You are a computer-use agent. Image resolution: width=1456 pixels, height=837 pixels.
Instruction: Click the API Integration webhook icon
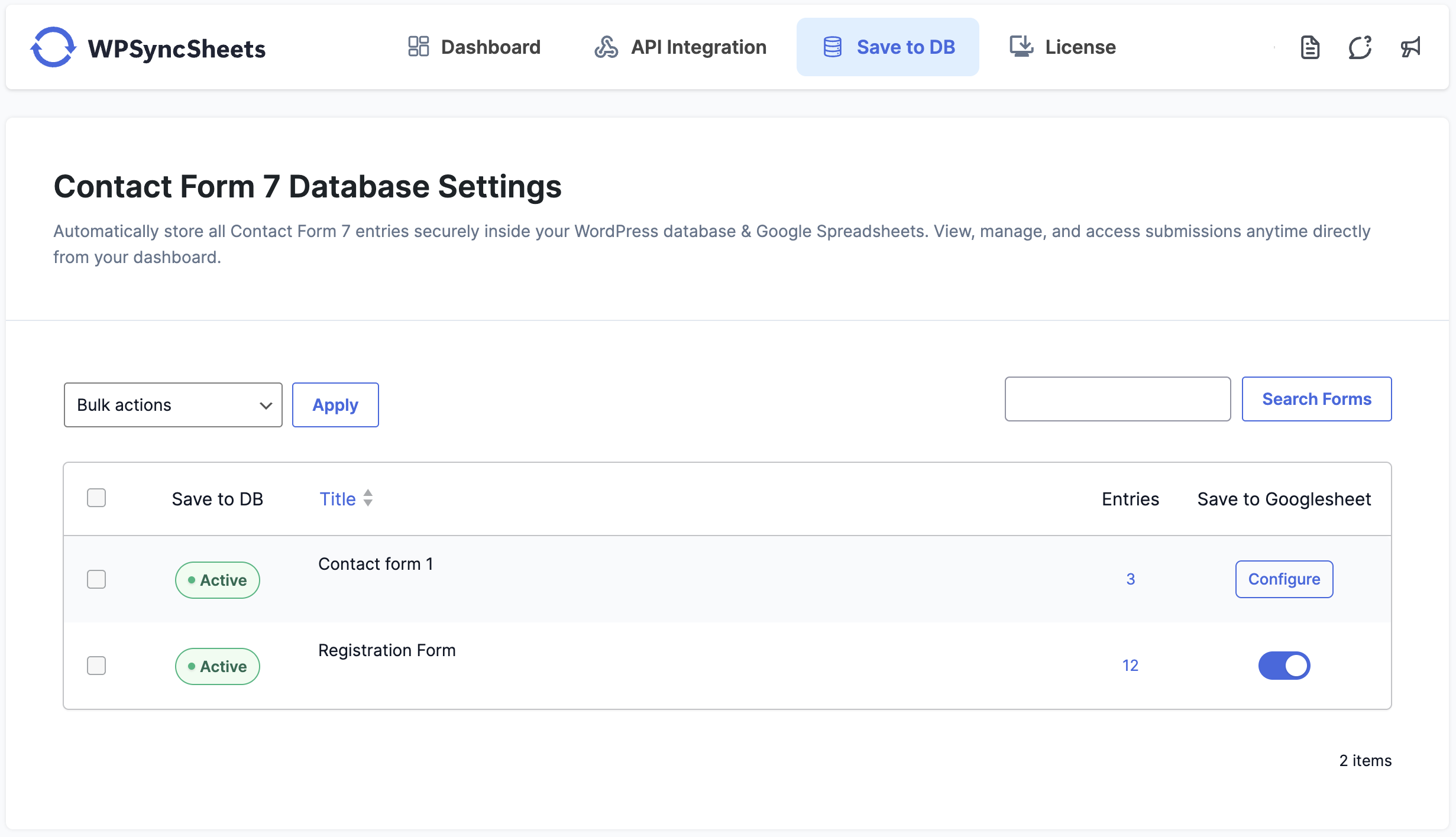pyautogui.click(x=606, y=47)
